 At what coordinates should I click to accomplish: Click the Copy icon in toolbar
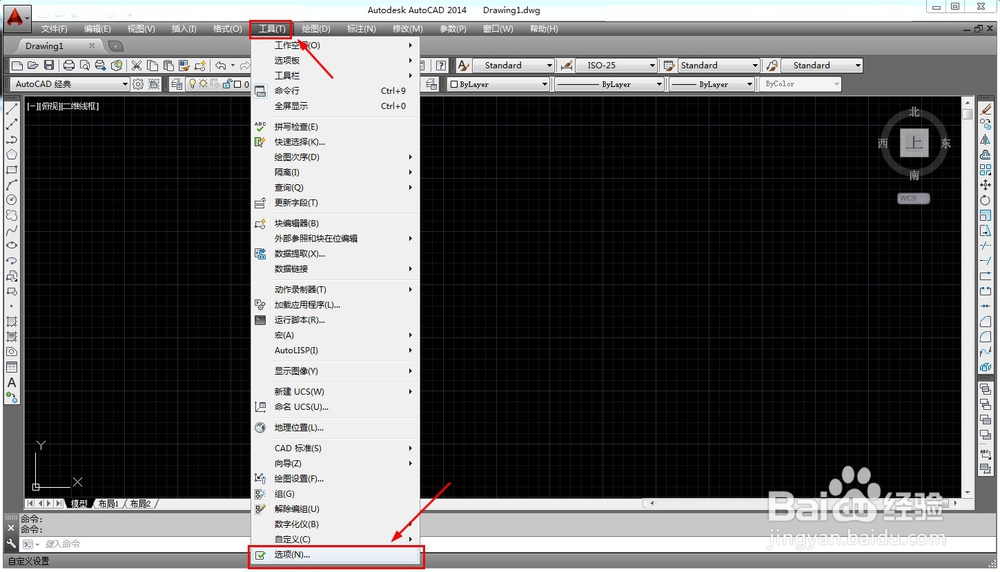152,65
